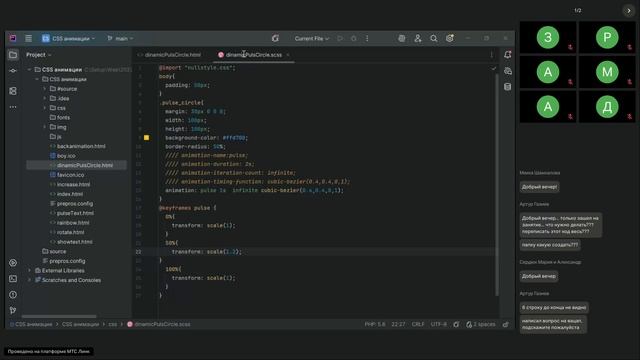Open the Project tool window icon
Screen dimensions: 640x360
tap(13, 55)
